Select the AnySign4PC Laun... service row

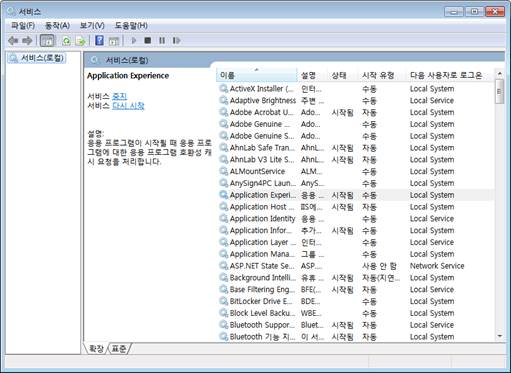(355, 183)
